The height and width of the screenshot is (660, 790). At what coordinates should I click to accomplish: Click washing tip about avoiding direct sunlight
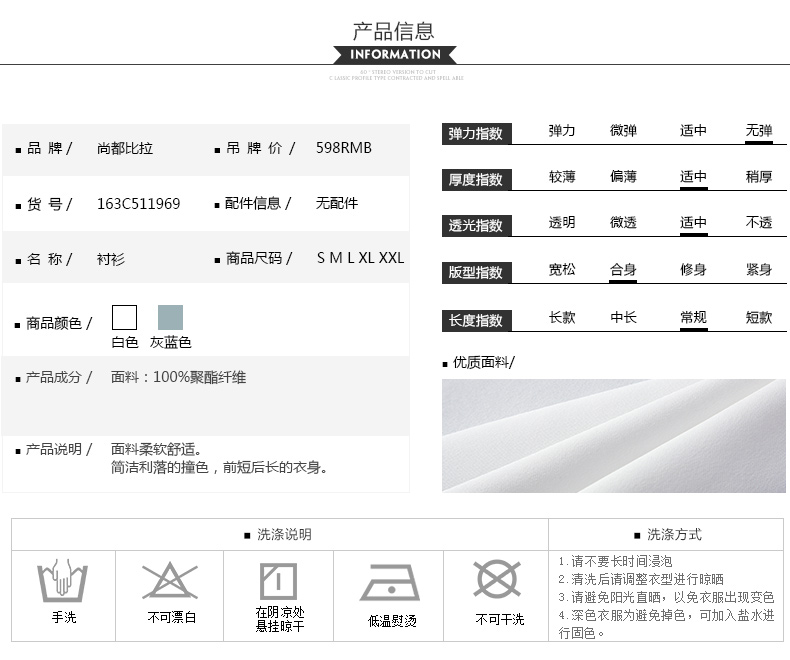pos(667,598)
